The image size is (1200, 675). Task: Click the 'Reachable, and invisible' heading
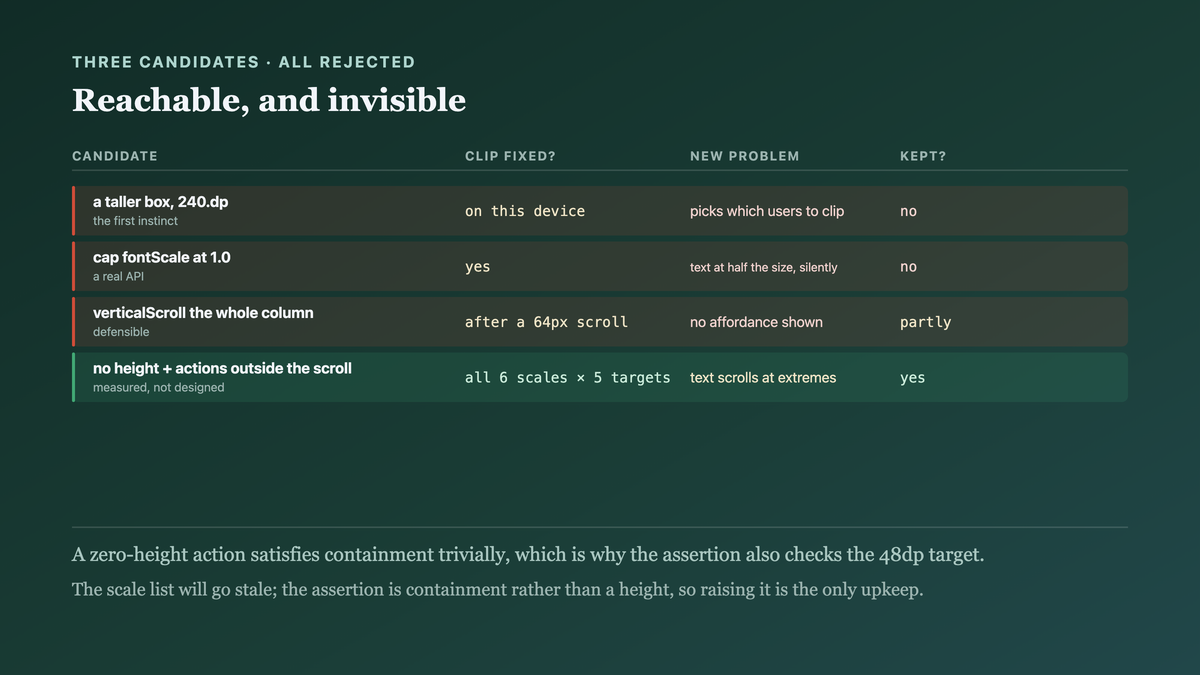point(269,100)
